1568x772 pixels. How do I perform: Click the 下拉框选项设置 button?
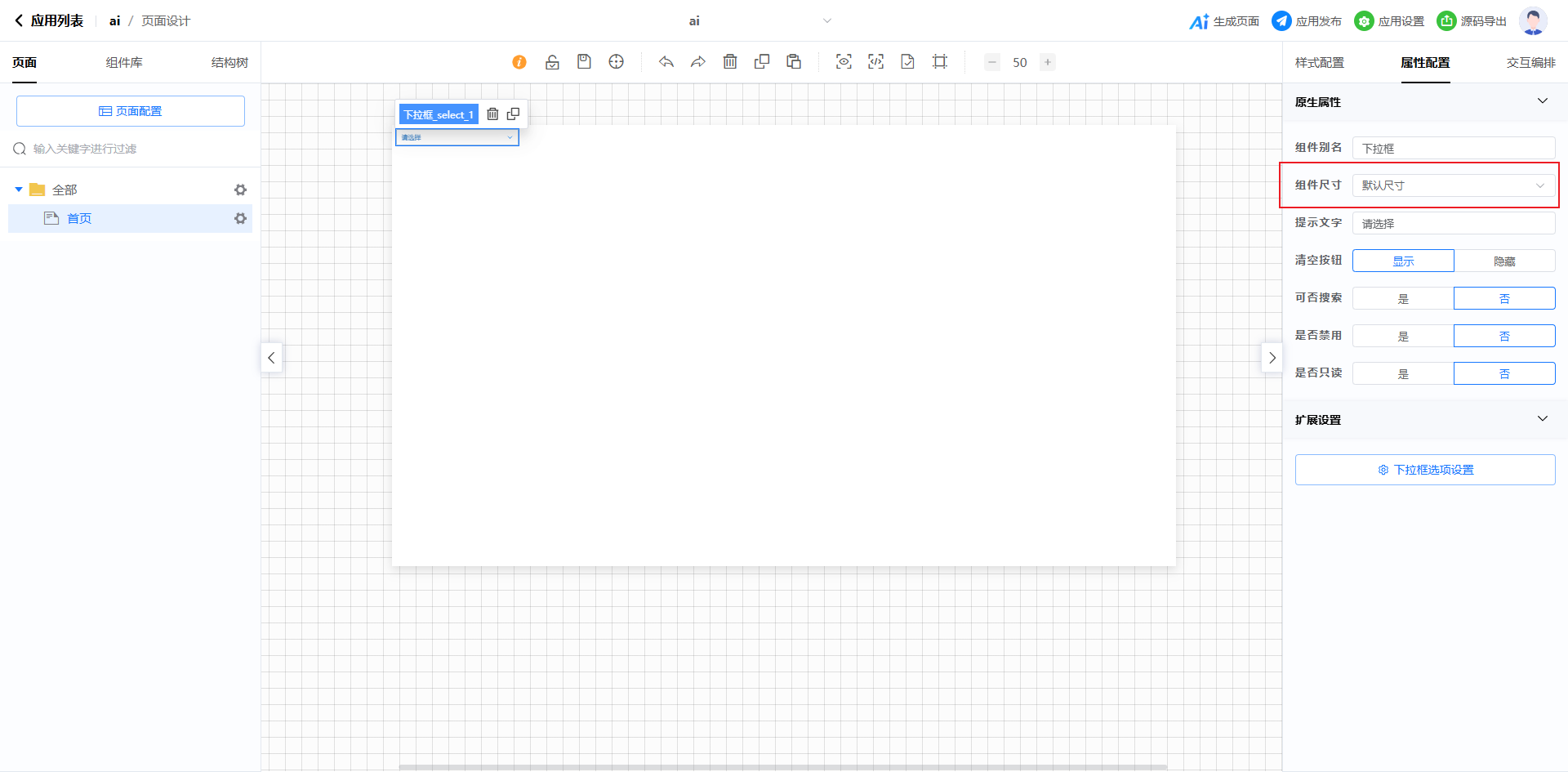coord(1424,470)
